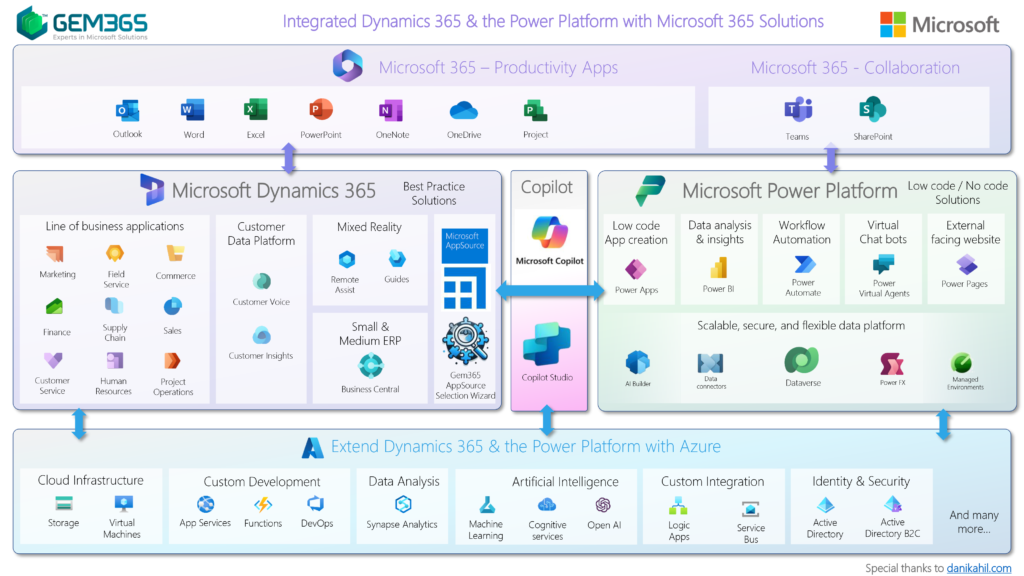Click the Azure Storage icon
This screenshot has width=1024, height=576.
click(x=64, y=503)
